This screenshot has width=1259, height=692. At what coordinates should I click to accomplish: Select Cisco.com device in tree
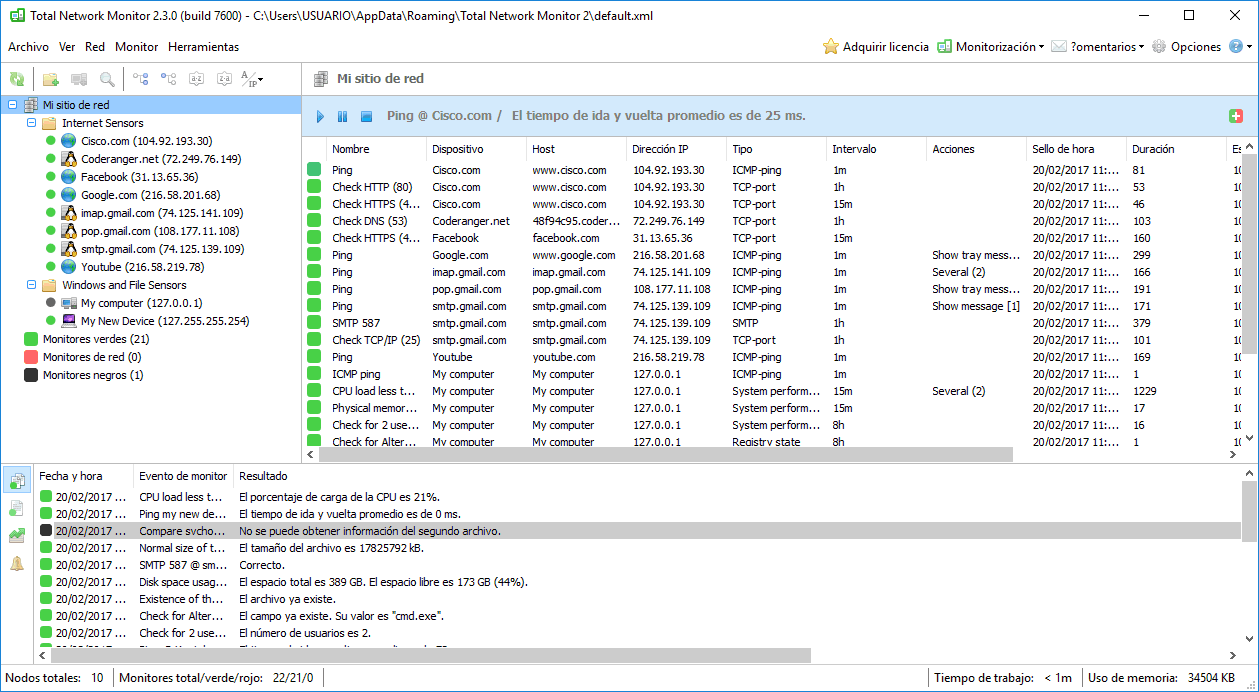pos(146,141)
